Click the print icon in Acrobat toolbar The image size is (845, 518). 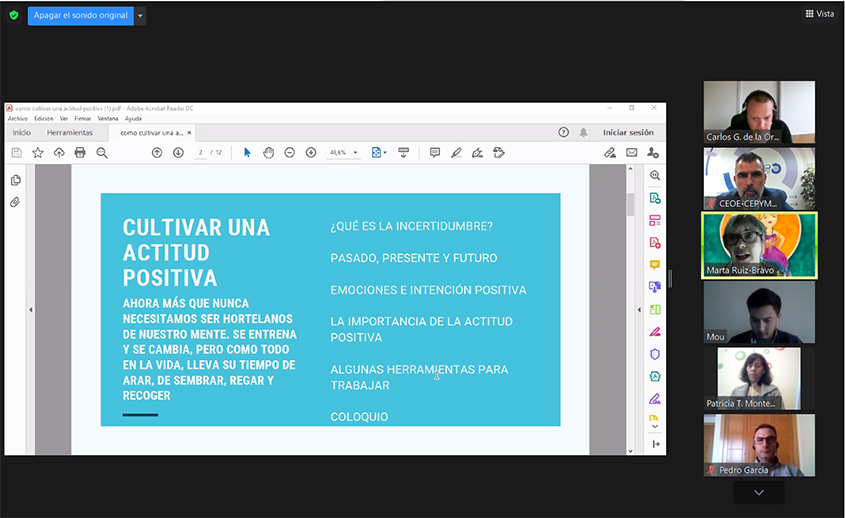80,153
